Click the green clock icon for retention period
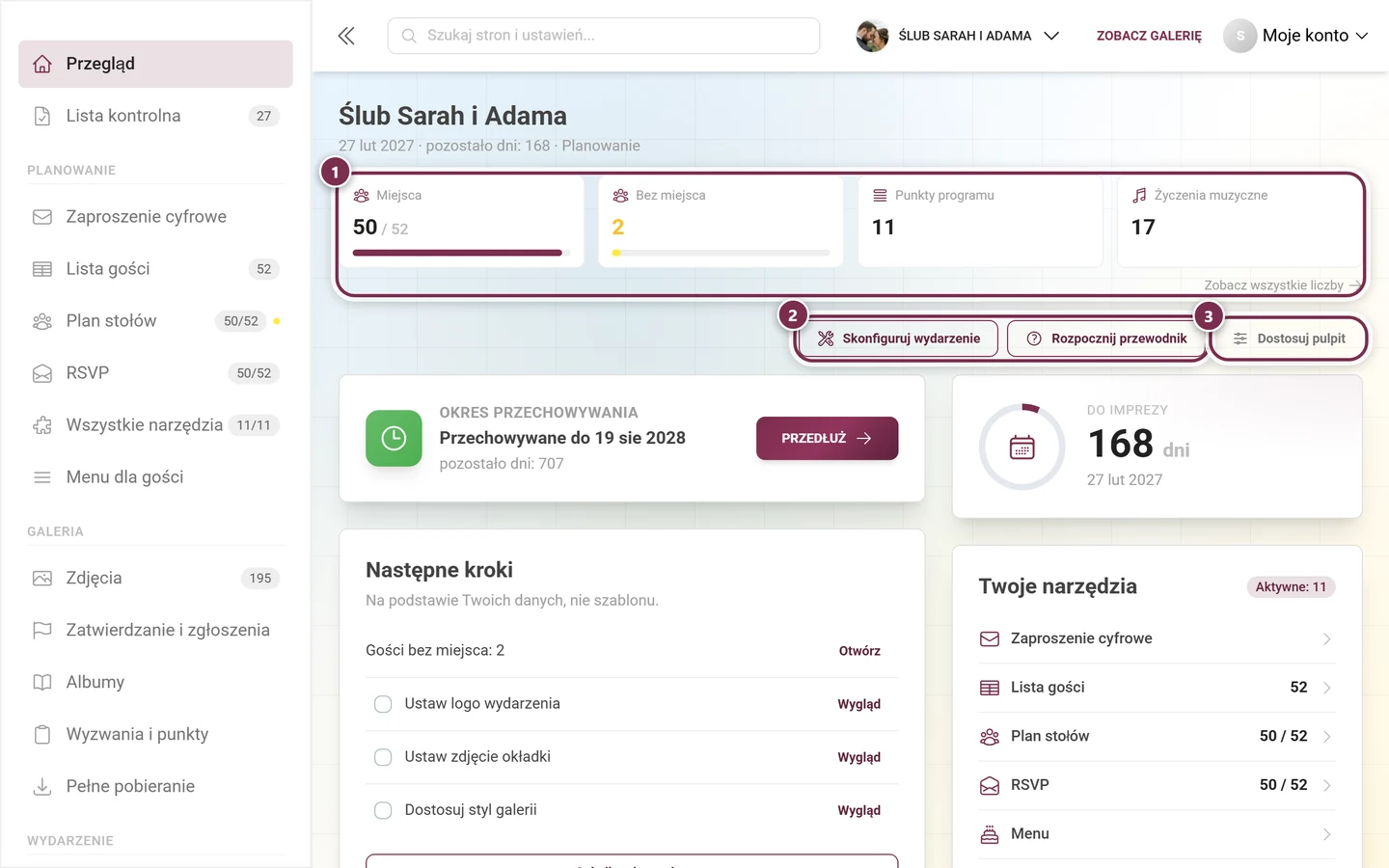 click(394, 438)
